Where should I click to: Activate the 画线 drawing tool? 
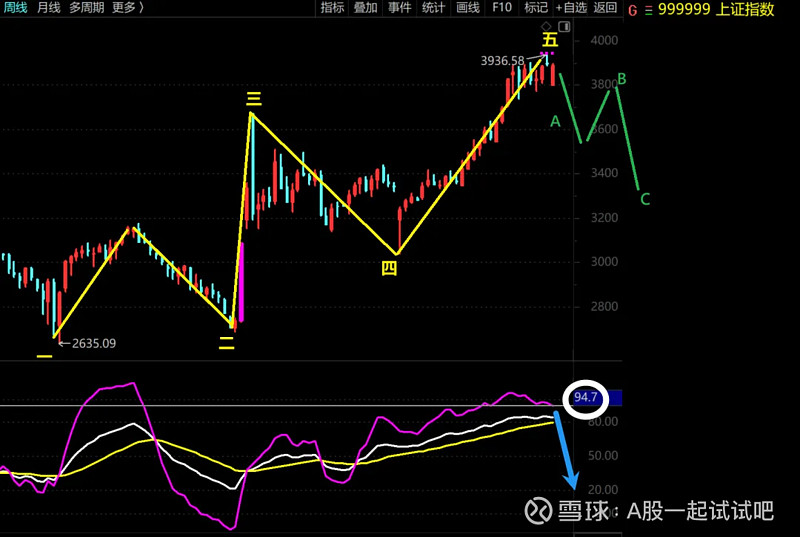point(467,8)
